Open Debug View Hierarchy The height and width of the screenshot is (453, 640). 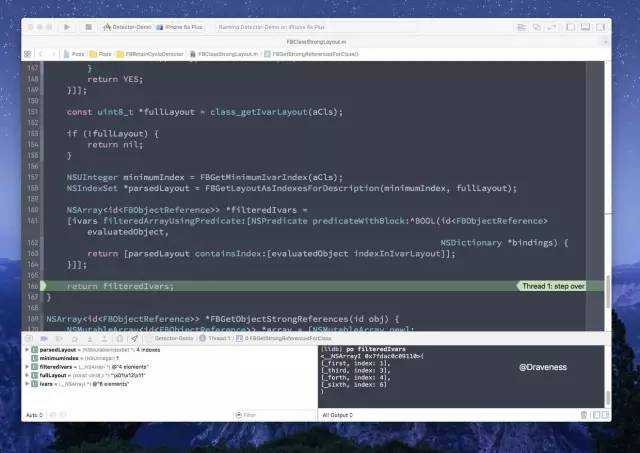pos(120,338)
